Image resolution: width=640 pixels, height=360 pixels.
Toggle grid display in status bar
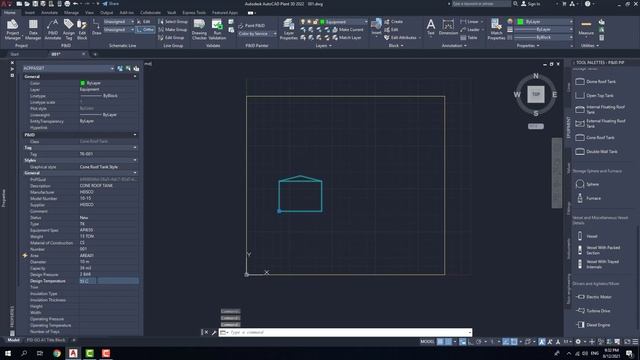tap(440, 342)
